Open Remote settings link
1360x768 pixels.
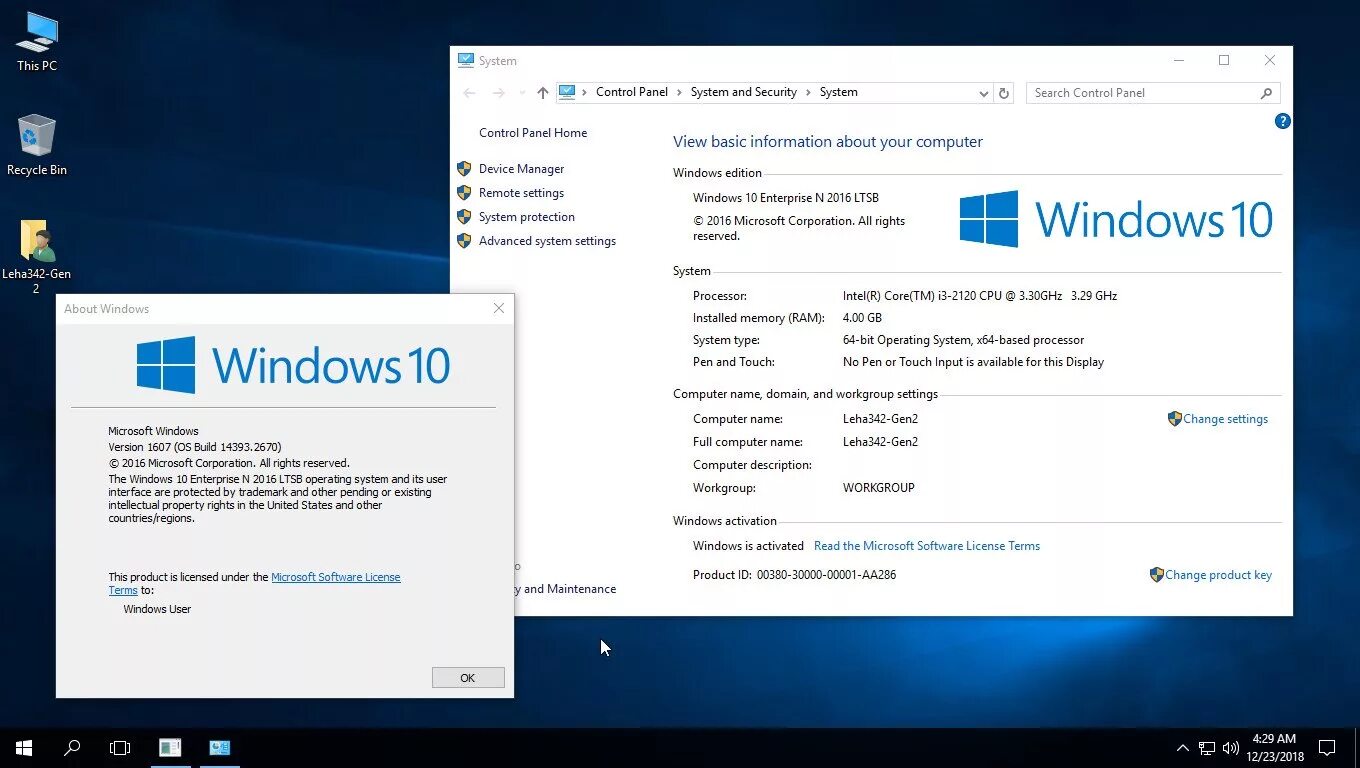(521, 193)
